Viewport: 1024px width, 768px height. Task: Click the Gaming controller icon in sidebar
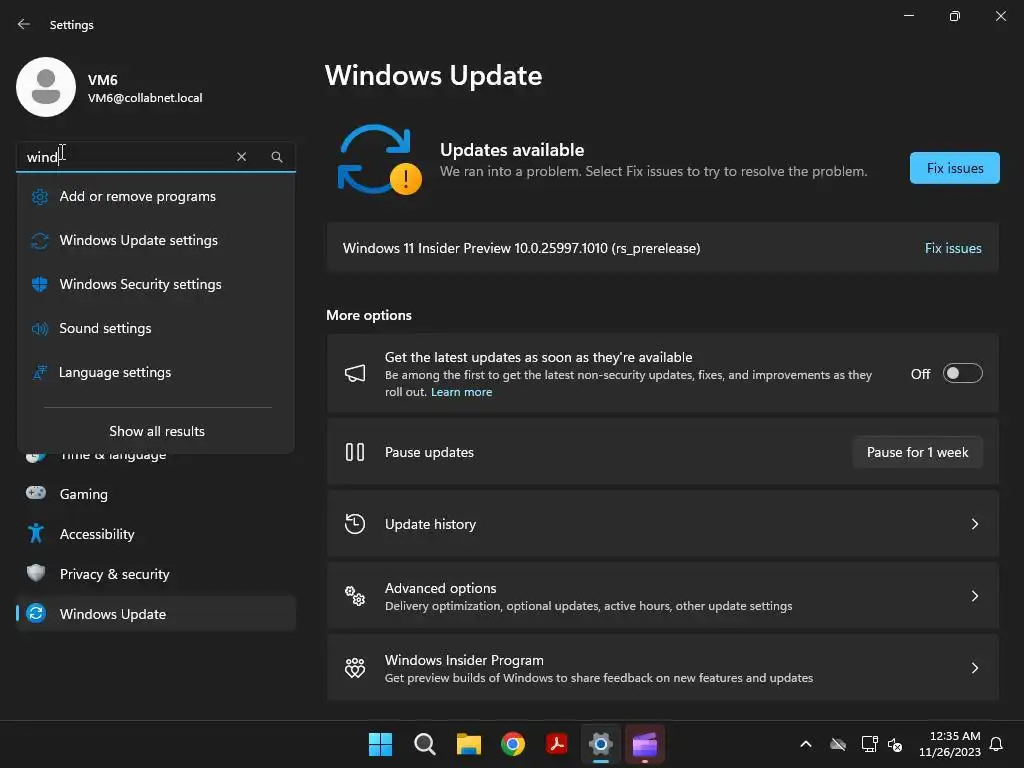(x=36, y=493)
